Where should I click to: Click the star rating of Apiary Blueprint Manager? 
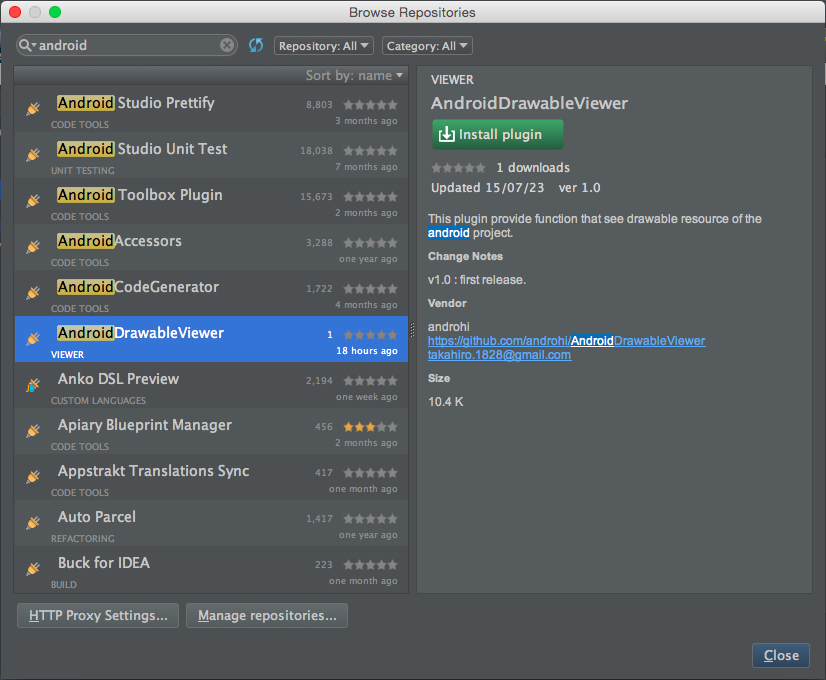pos(370,427)
